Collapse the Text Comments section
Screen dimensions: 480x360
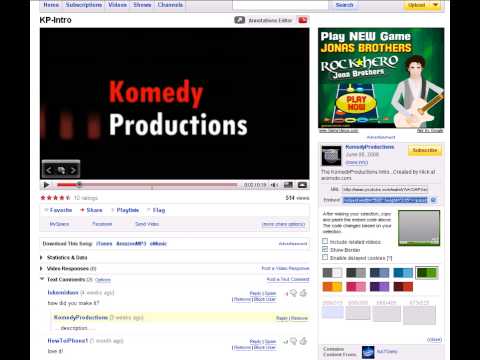[x=42, y=279]
